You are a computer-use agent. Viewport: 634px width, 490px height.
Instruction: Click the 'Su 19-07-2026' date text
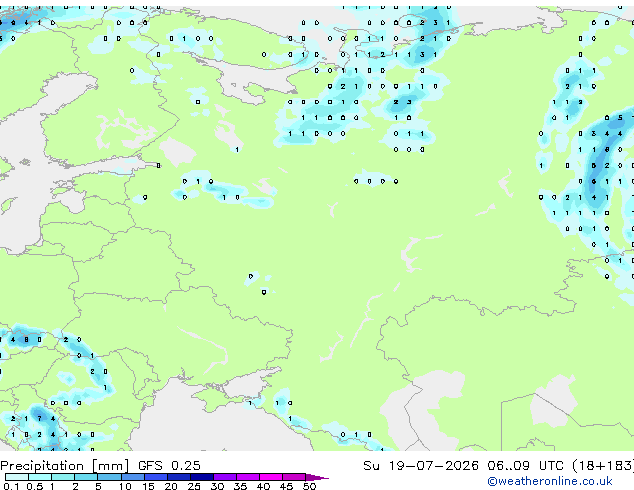[421, 466]
